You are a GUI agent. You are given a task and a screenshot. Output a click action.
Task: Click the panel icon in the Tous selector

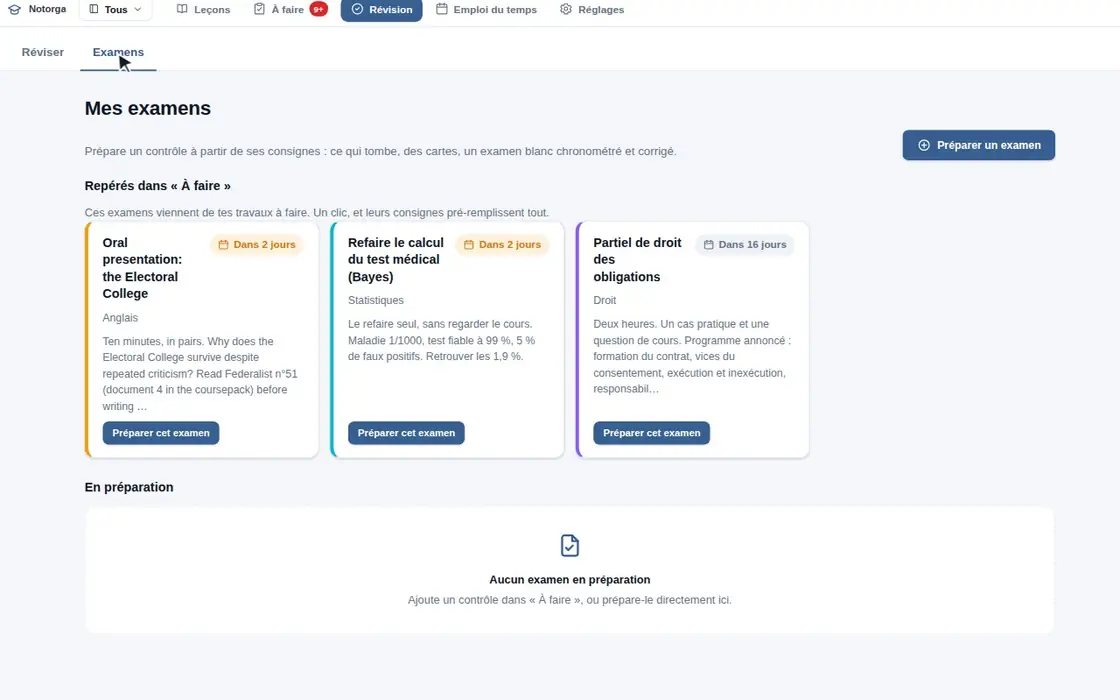(94, 9)
